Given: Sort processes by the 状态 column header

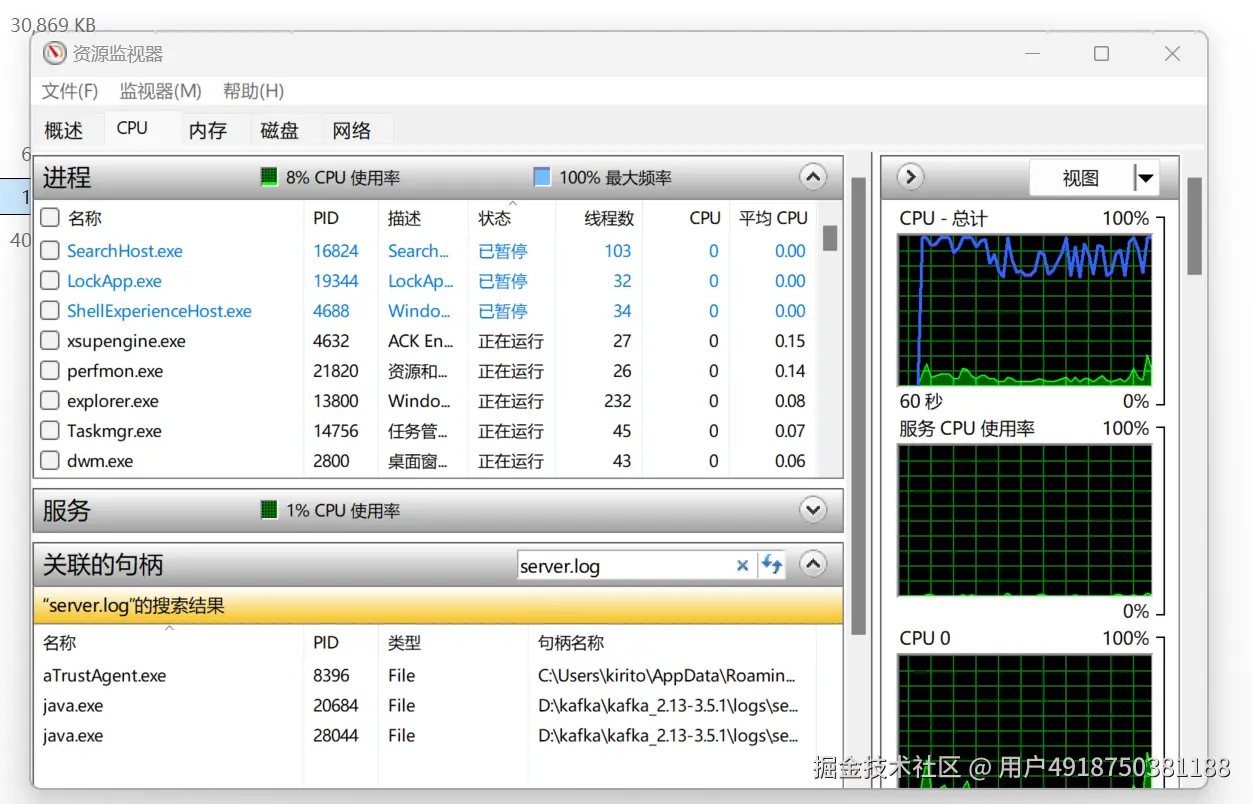Looking at the screenshot, I should (x=494, y=217).
